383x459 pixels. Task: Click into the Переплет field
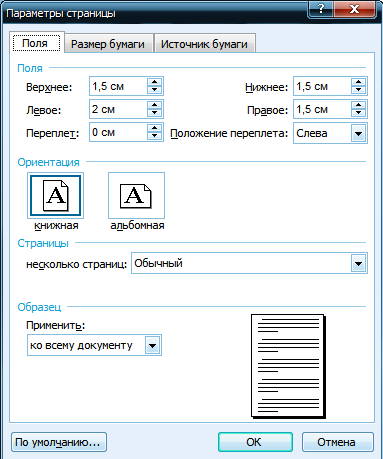[x=118, y=132]
